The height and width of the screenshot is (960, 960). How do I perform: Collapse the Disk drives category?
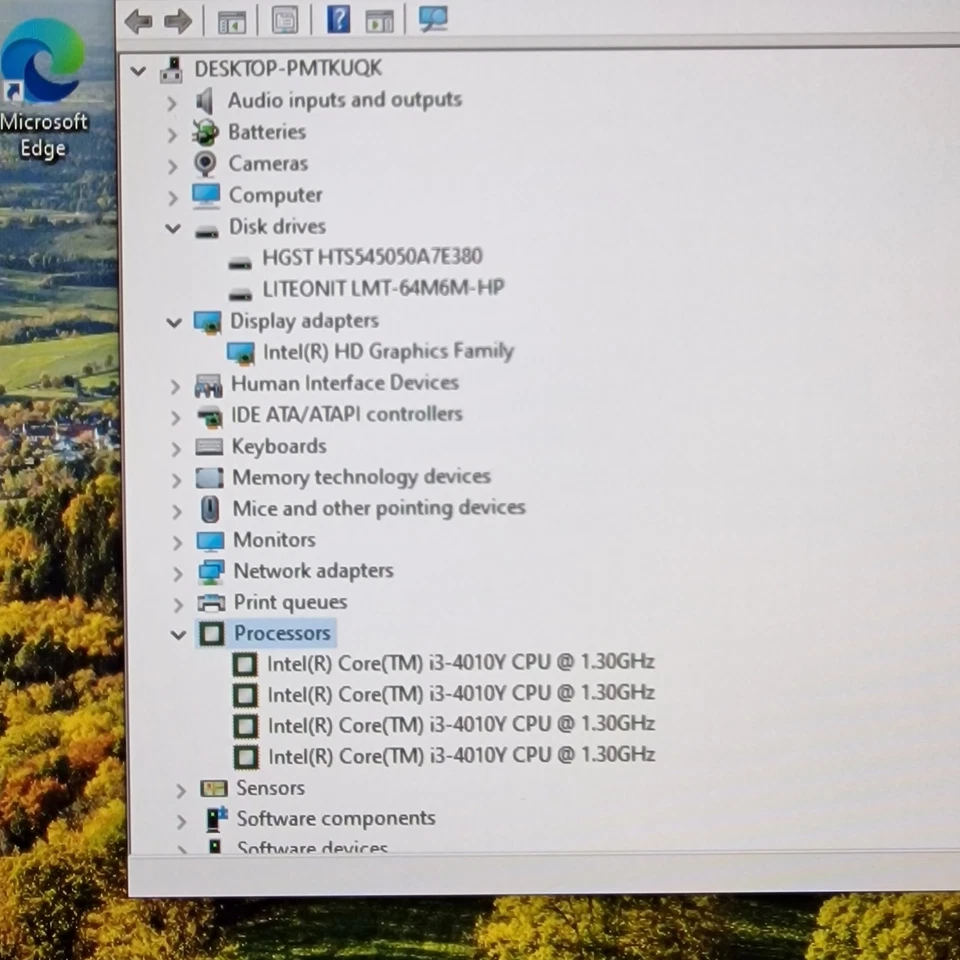pos(172,228)
